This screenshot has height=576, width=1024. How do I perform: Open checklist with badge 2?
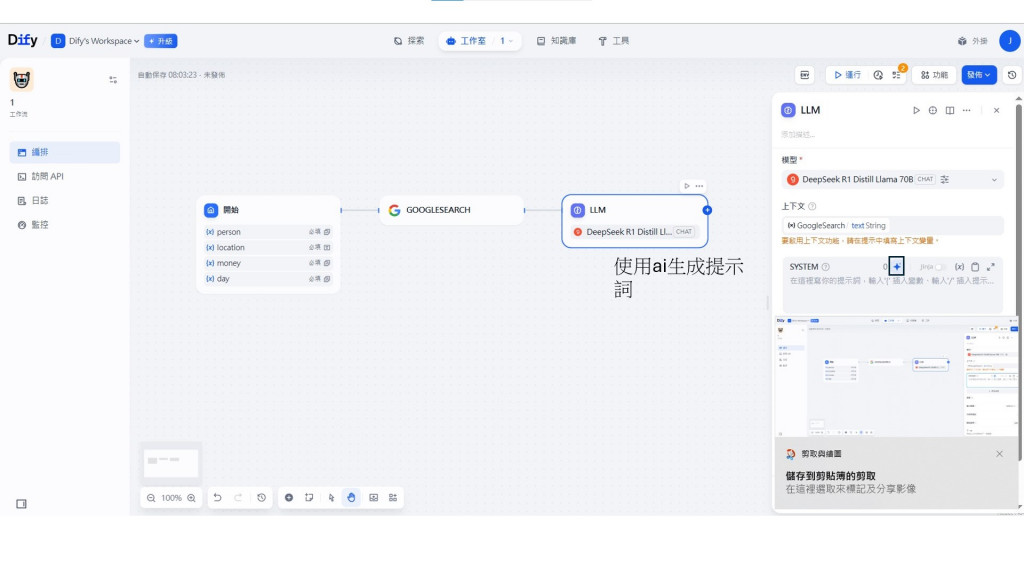897,75
